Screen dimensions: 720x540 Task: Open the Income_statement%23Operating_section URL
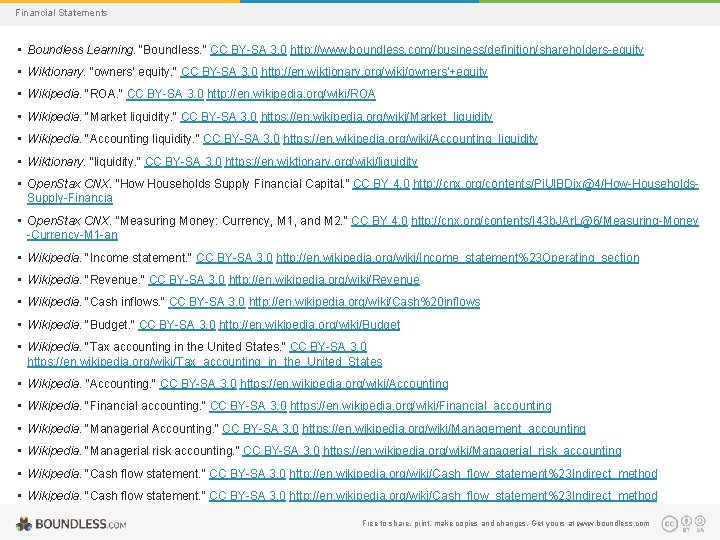457,258
